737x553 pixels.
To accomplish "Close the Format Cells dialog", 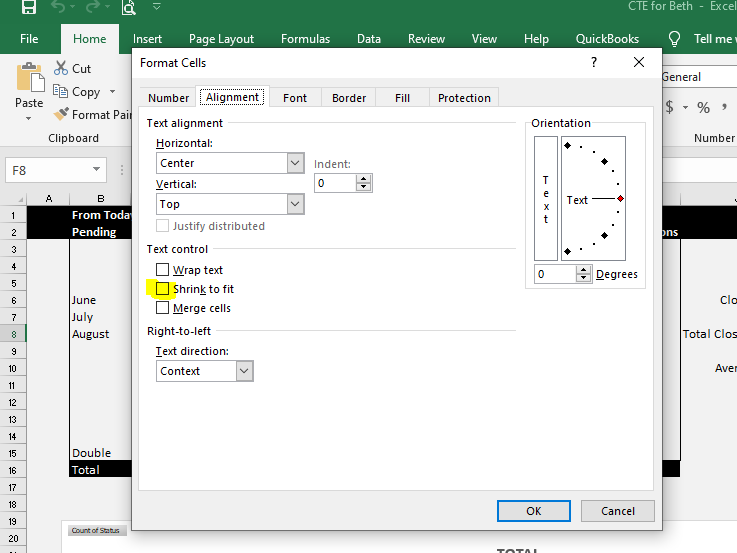I will [639, 62].
